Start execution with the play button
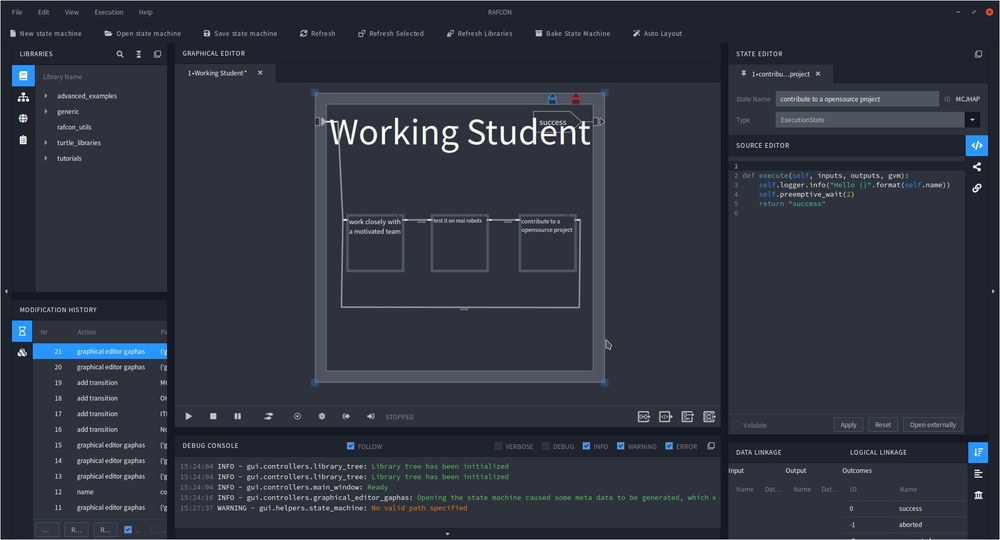This screenshot has width=1000, height=540. [x=189, y=416]
